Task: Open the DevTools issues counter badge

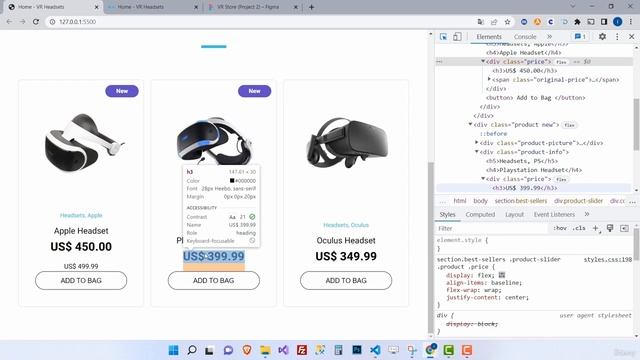Action: [x=580, y=37]
